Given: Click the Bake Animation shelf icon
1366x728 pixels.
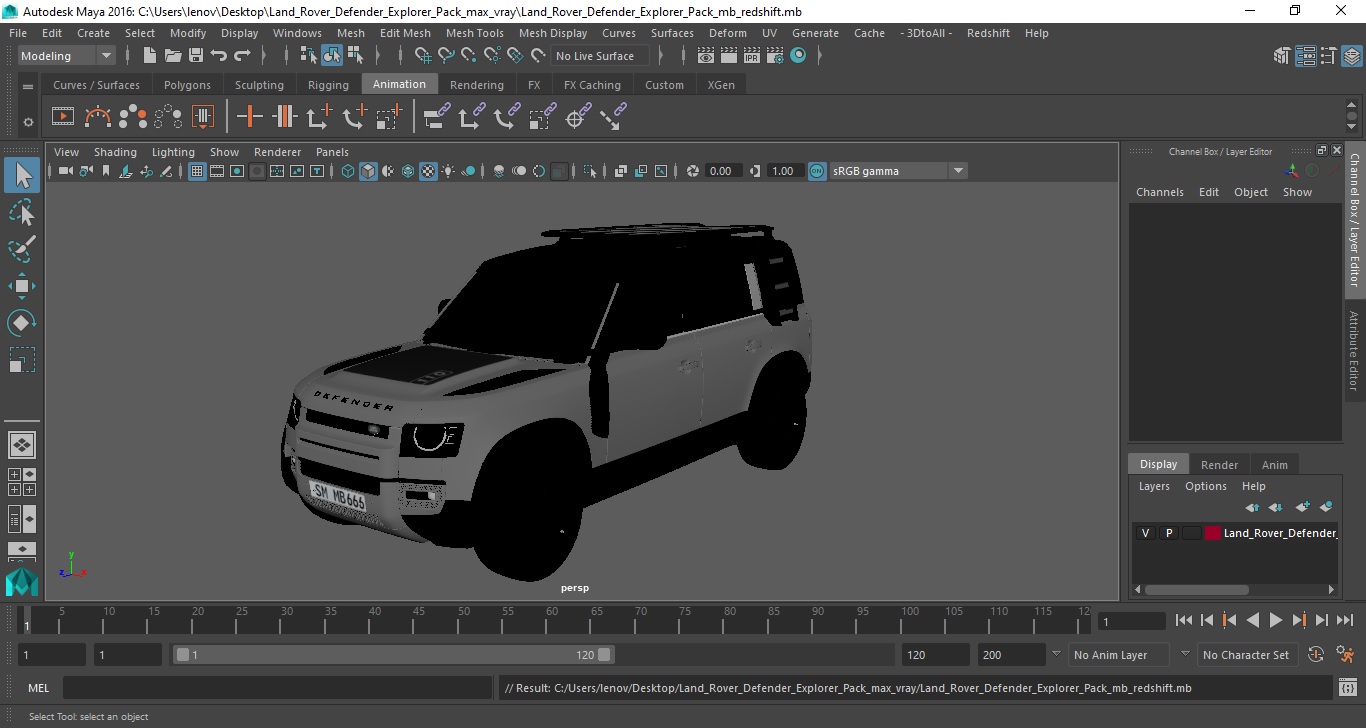Looking at the screenshot, I should pos(203,117).
